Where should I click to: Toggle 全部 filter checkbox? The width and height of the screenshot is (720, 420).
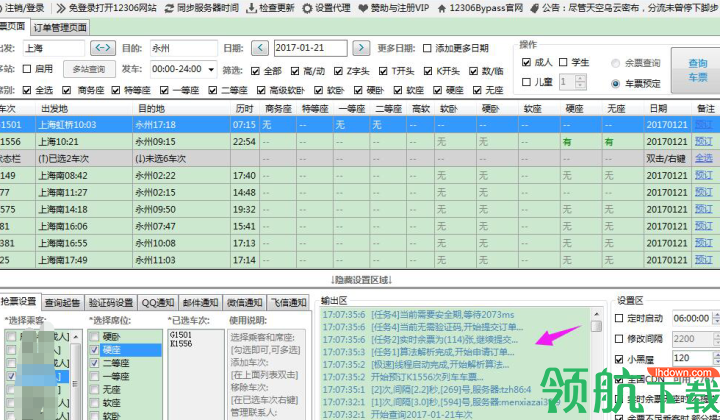(x=255, y=71)
